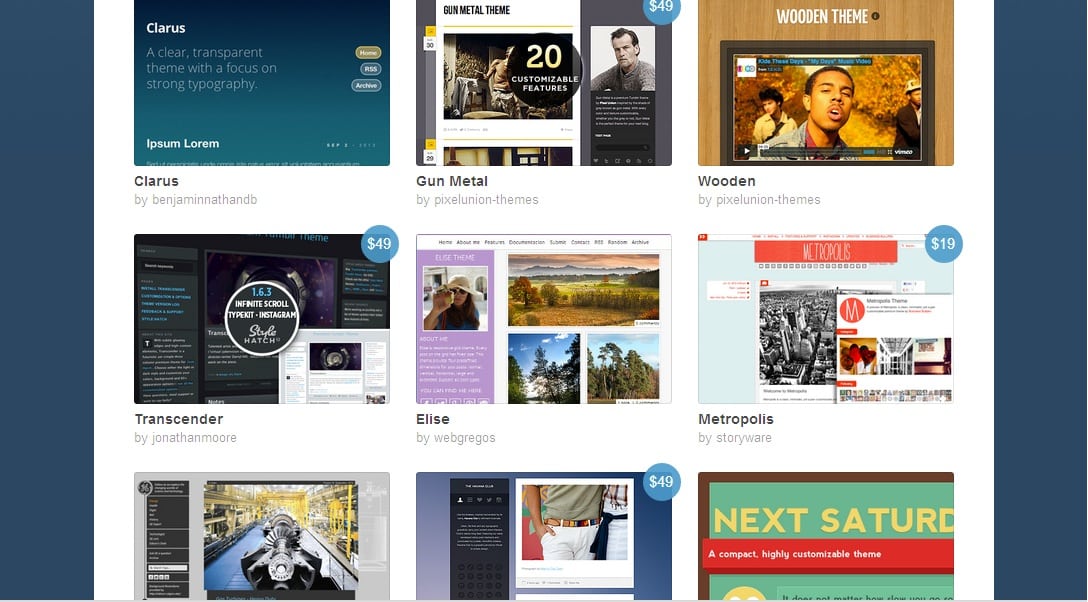1088x602 pixels.
Task: Visit author jonathanmoore's profile link
Action: coord(185,438)
